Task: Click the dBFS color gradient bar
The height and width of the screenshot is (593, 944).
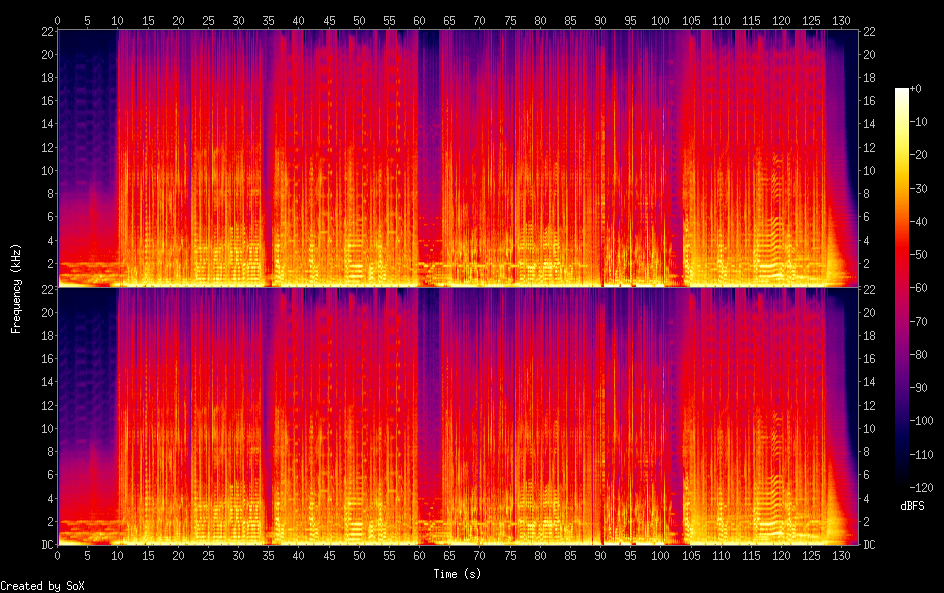Action: pyautogui.click(x=901, y=288)
